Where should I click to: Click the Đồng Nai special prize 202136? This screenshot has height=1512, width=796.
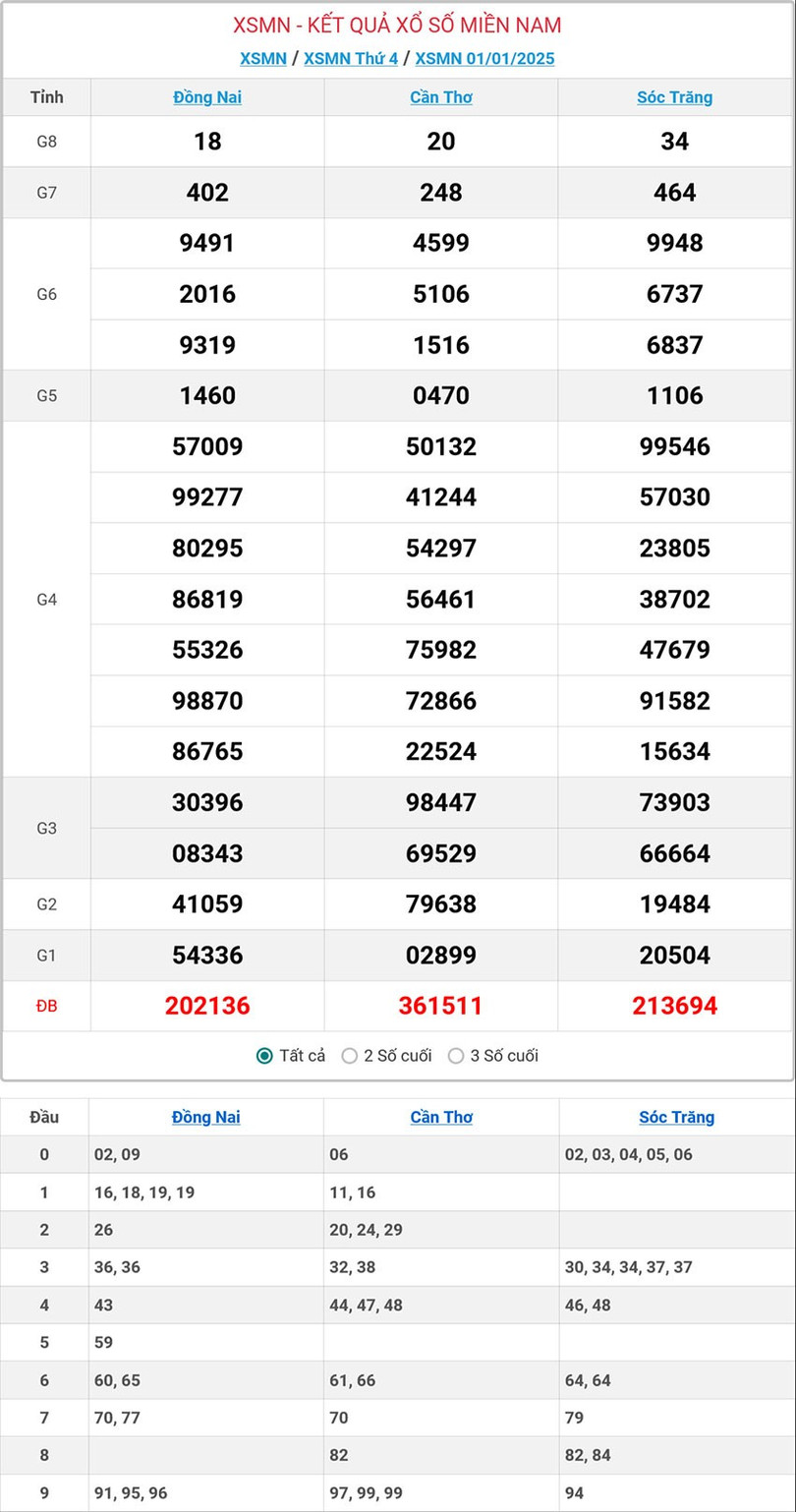tap(207, 1006)
